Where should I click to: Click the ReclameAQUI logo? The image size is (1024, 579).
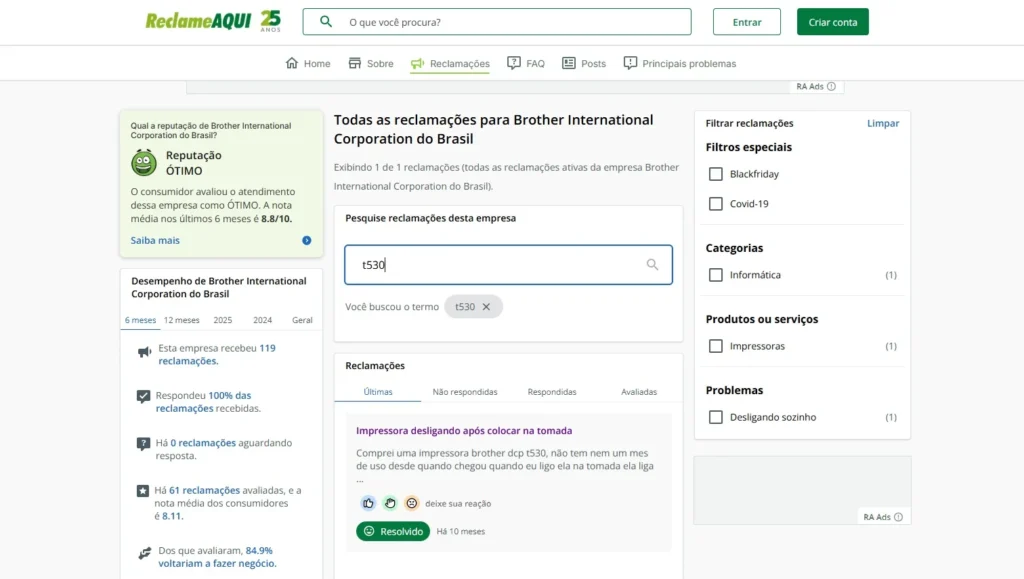(x=198, y=21)
